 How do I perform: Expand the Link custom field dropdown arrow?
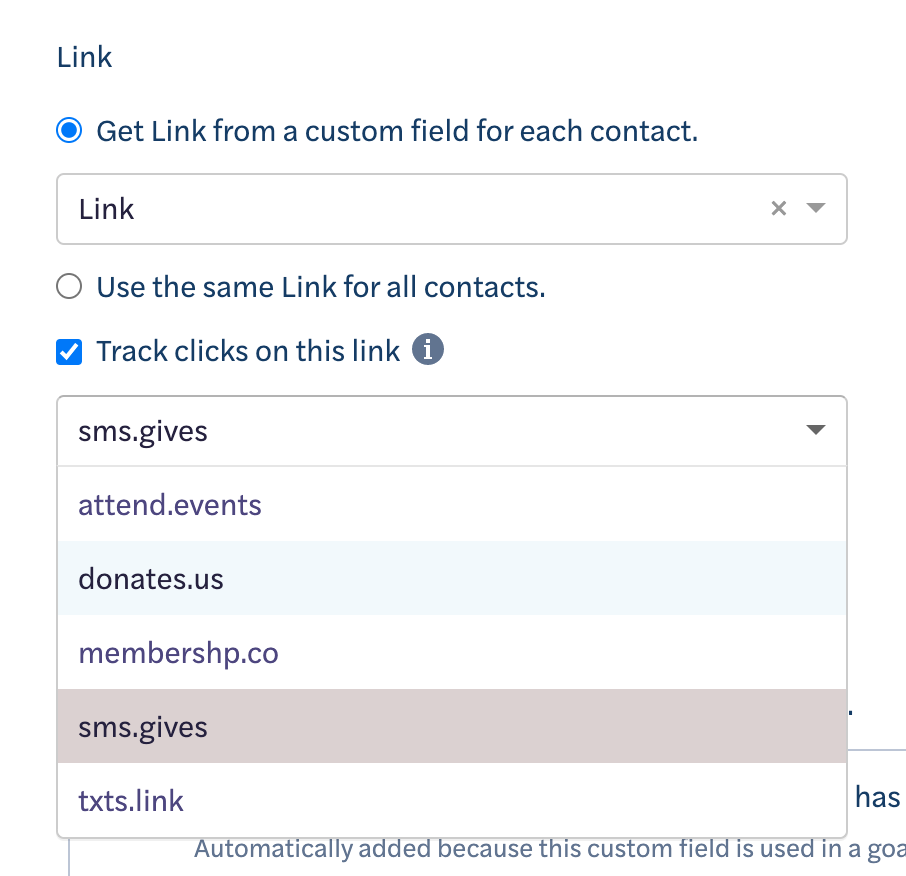click(815, 208)
